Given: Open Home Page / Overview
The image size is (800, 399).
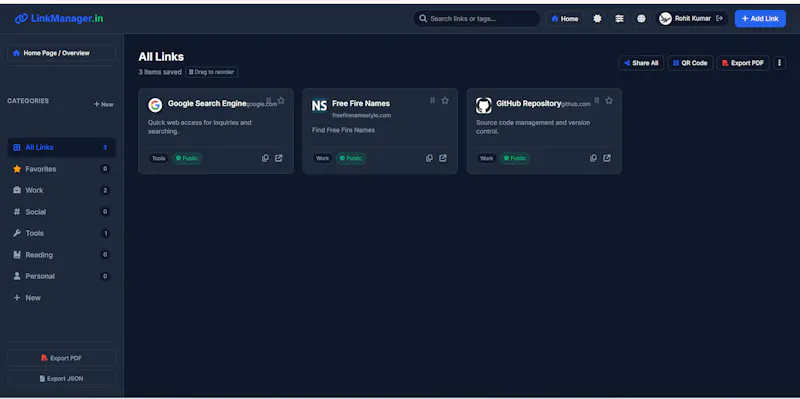Looking at the screenshot, I should coord(61,53).
